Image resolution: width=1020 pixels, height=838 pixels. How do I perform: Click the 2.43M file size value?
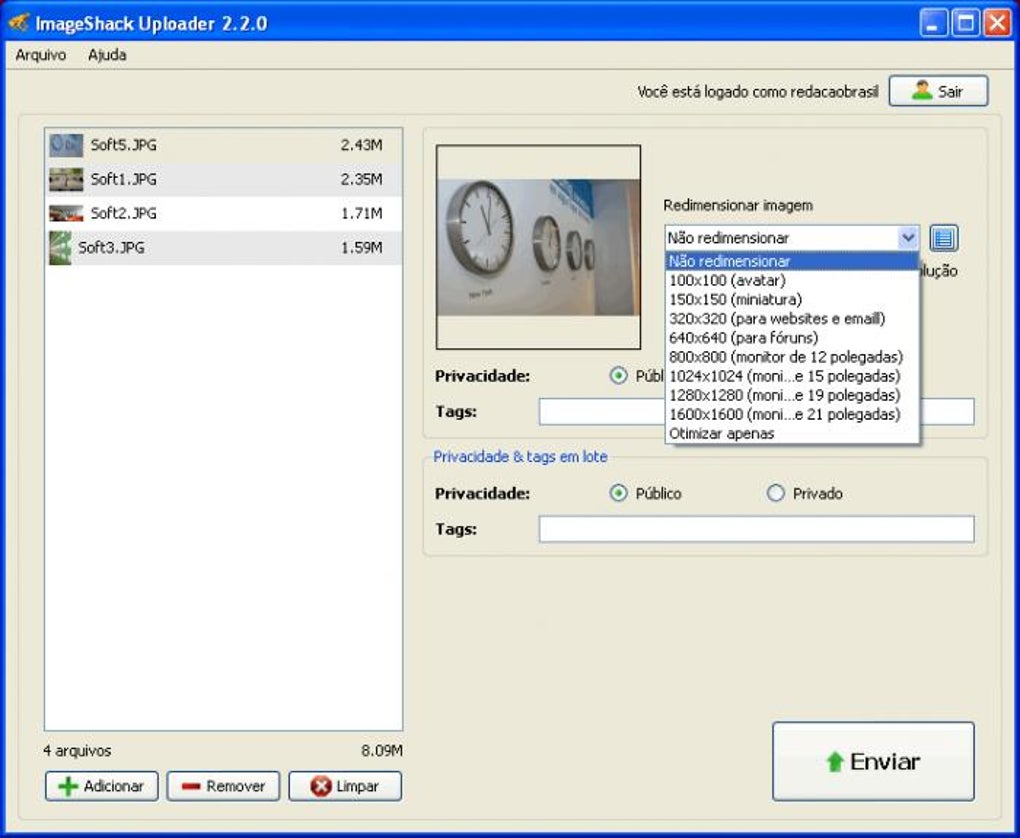[x=361, y=145]
